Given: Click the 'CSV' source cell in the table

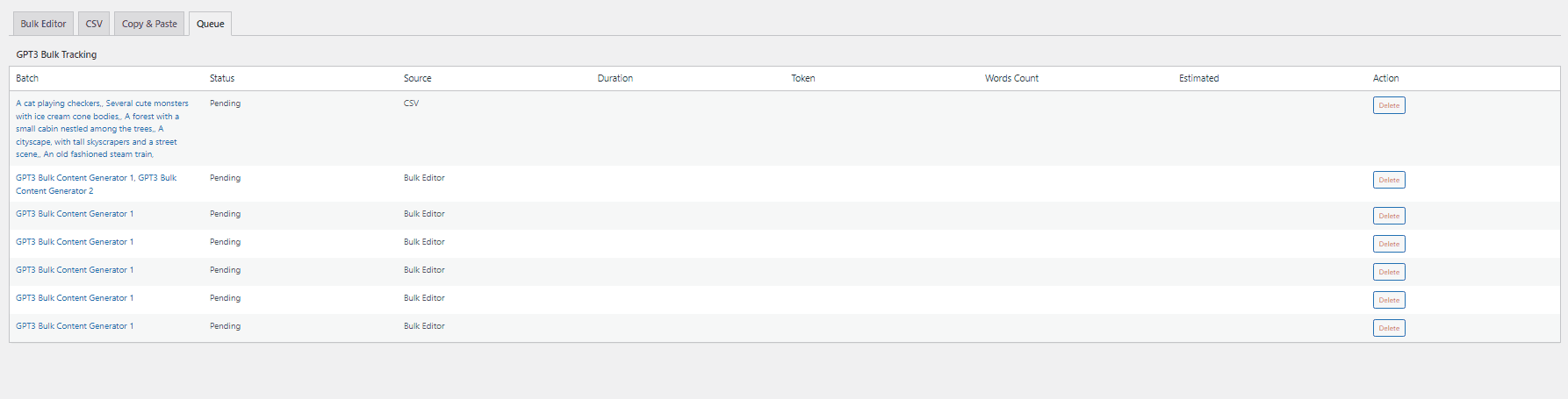Looking at the screenshot, I should point(411,103).
